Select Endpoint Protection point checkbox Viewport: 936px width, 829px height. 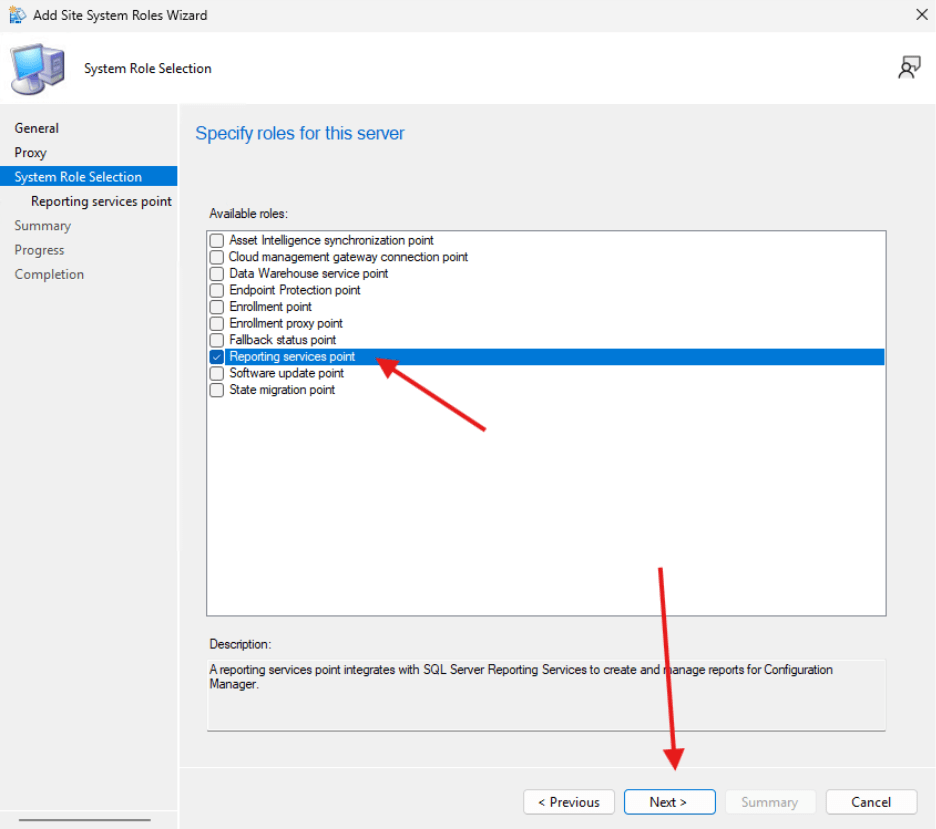click(217, 290)
